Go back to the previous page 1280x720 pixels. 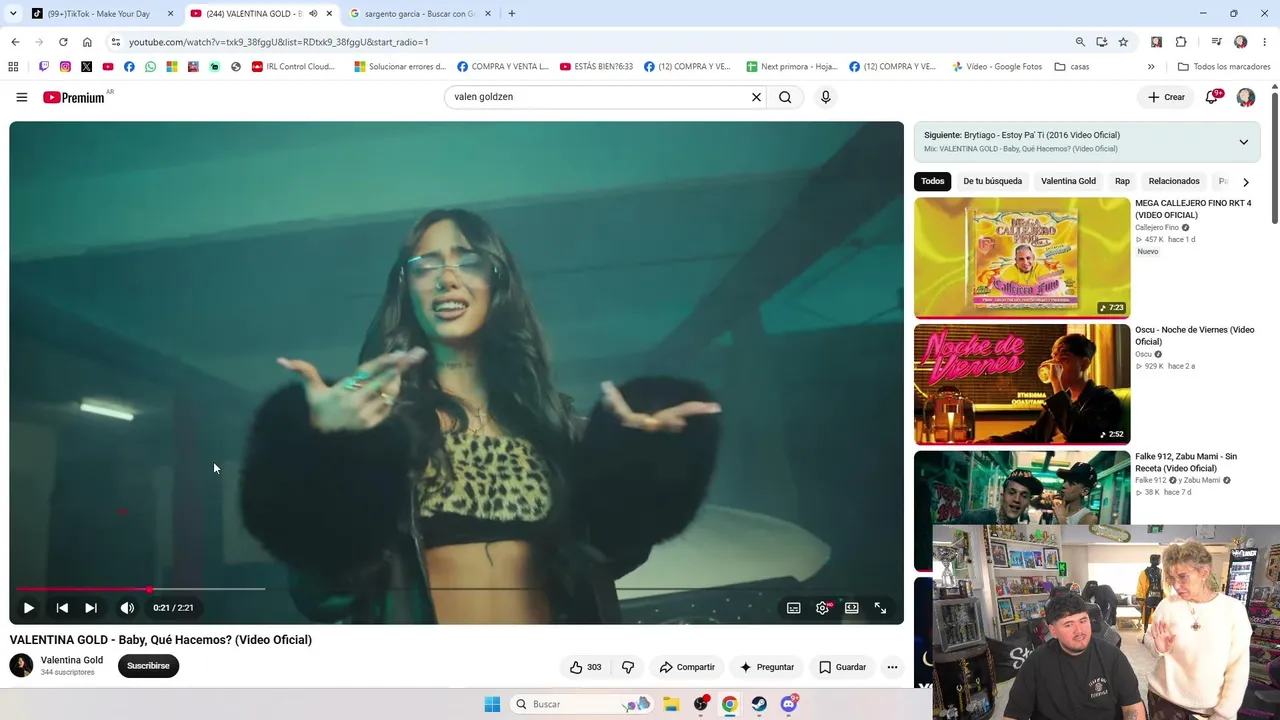point(15,42)
